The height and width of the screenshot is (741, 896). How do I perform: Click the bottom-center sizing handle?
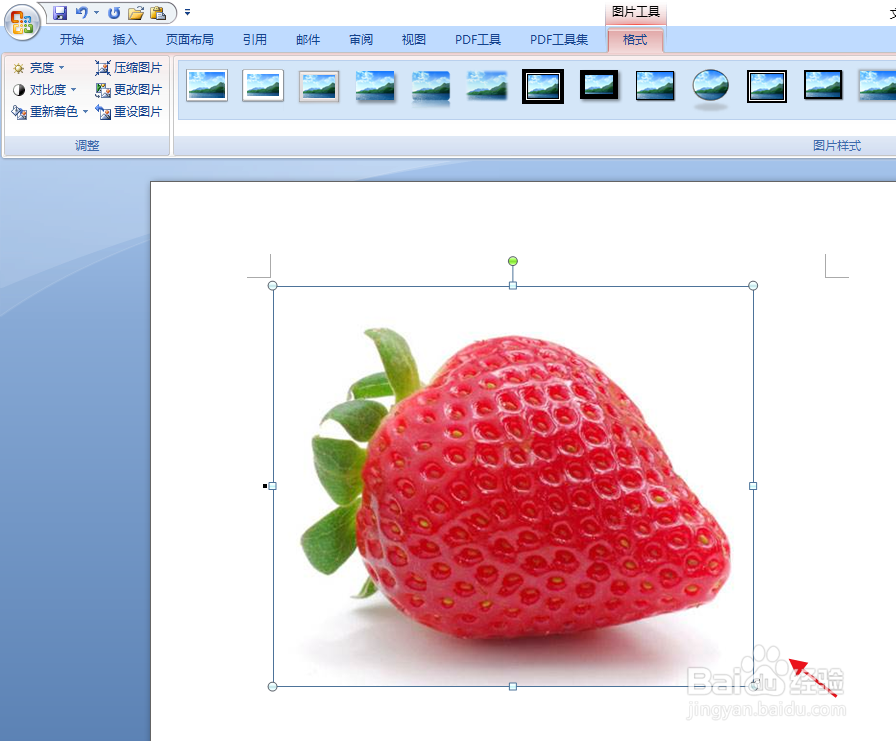tap(513, 686)
